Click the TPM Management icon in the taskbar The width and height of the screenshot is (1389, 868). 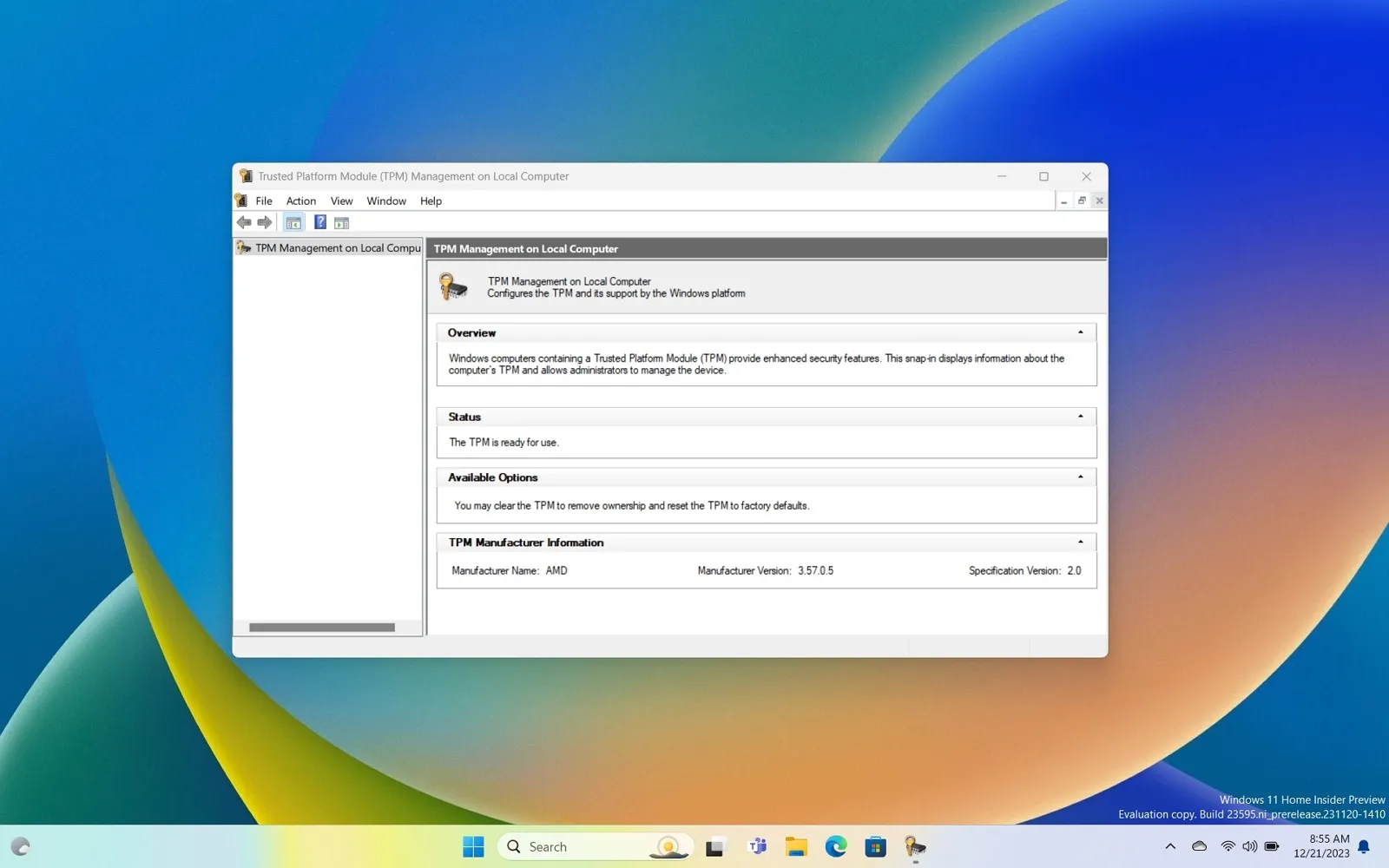915,846
